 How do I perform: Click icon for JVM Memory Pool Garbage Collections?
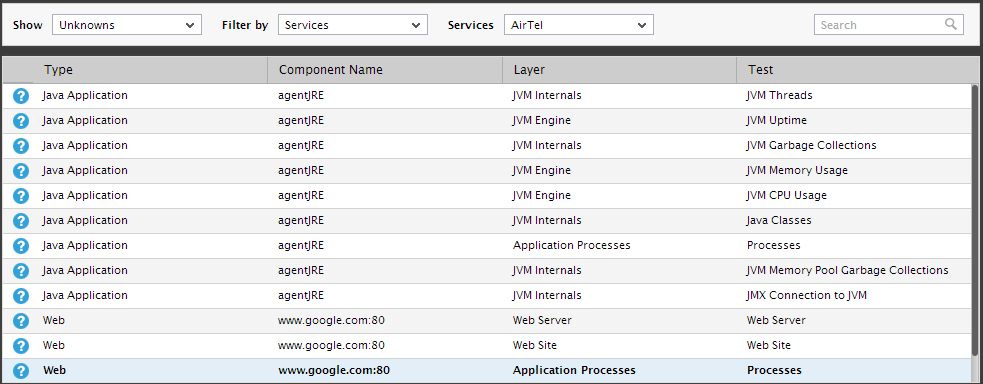21,271
